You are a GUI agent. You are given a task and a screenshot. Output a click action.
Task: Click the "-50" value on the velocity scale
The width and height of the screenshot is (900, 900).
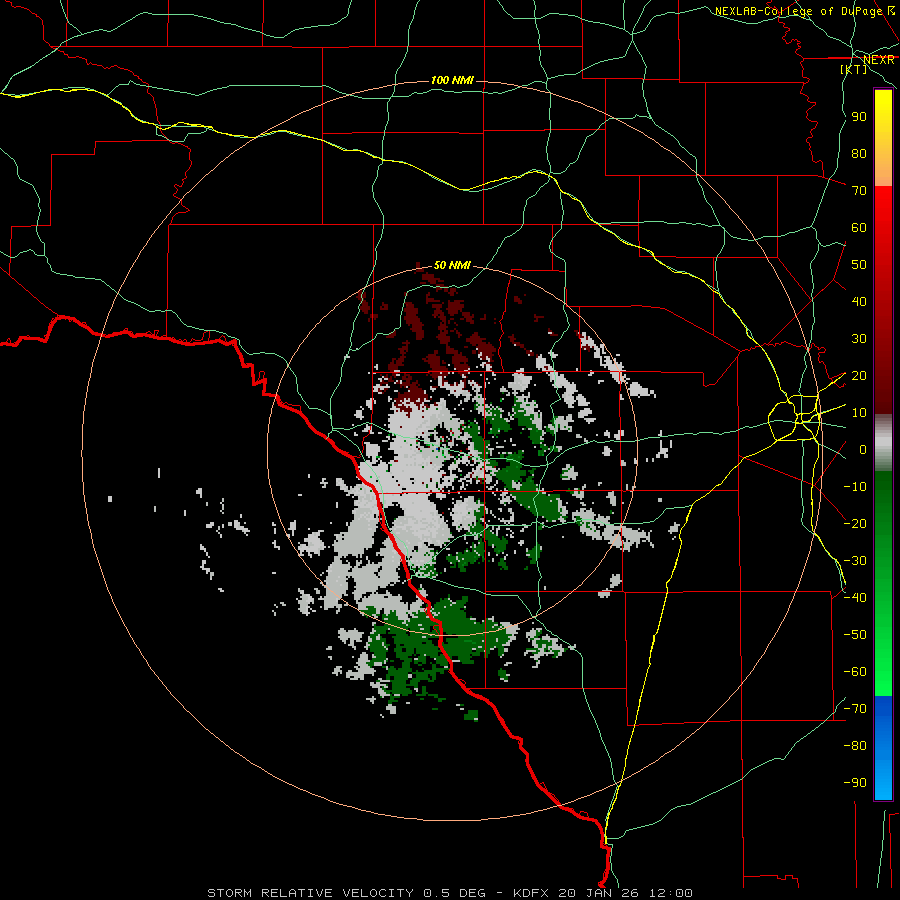pos(855,635)
